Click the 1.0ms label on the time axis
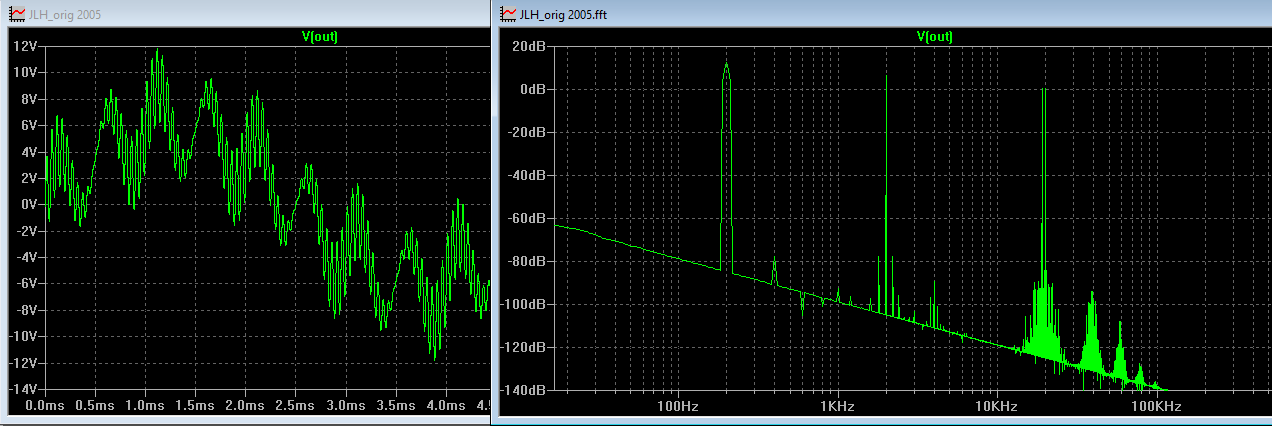 point(144,407)
